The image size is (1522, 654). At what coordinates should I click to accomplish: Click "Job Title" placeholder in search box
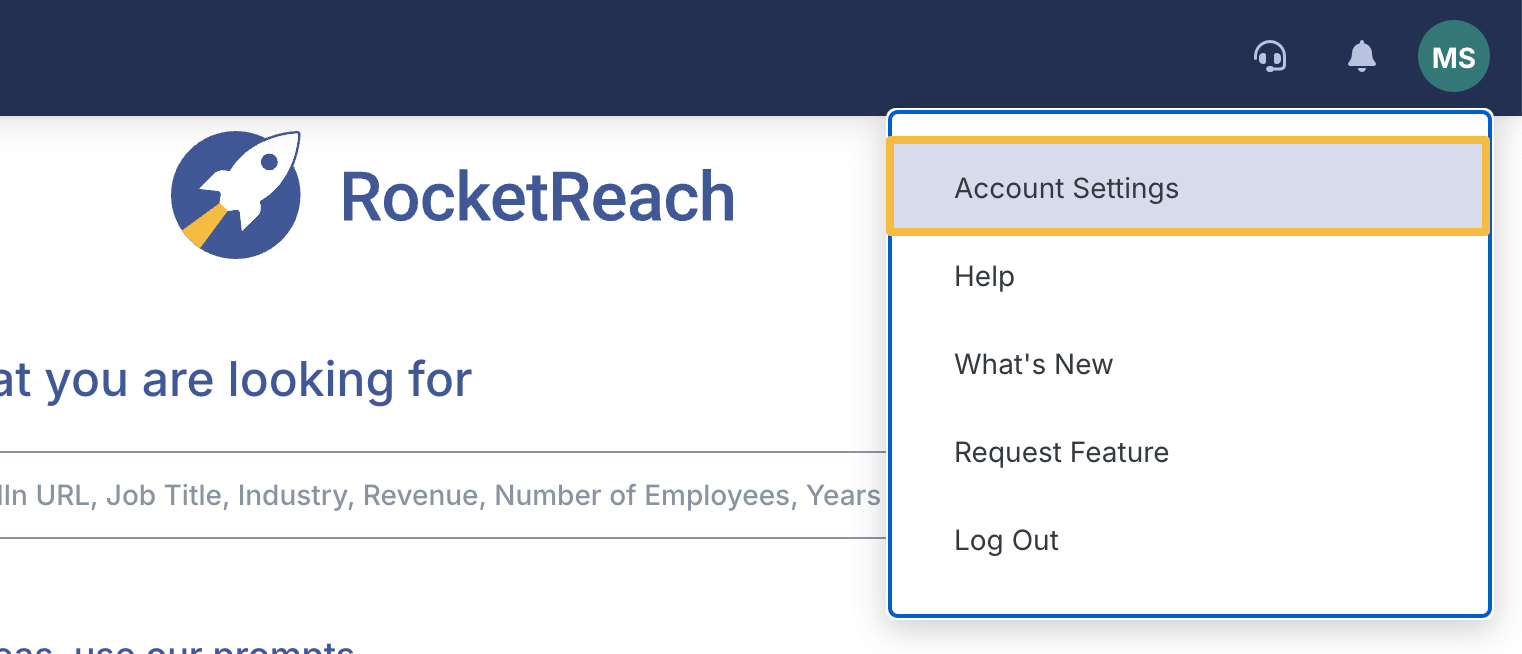pyautogui.click(x=165, y=495)
